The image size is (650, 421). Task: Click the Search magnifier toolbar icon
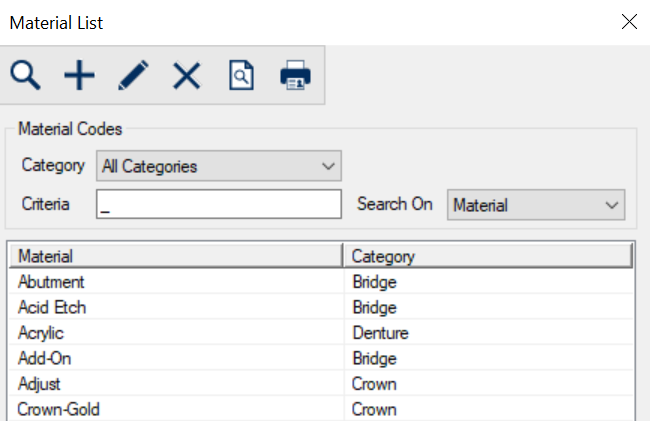pyautogui.click(x=26, y=75)
